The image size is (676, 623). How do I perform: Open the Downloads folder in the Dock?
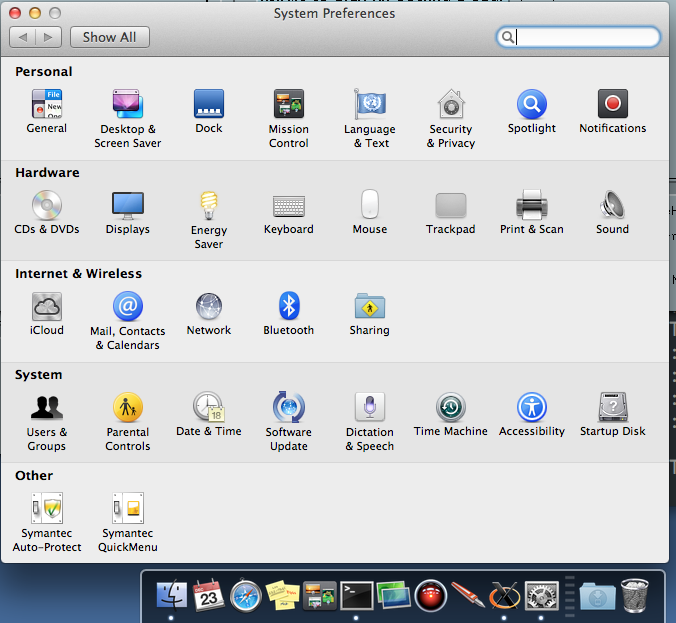[598, 595]
